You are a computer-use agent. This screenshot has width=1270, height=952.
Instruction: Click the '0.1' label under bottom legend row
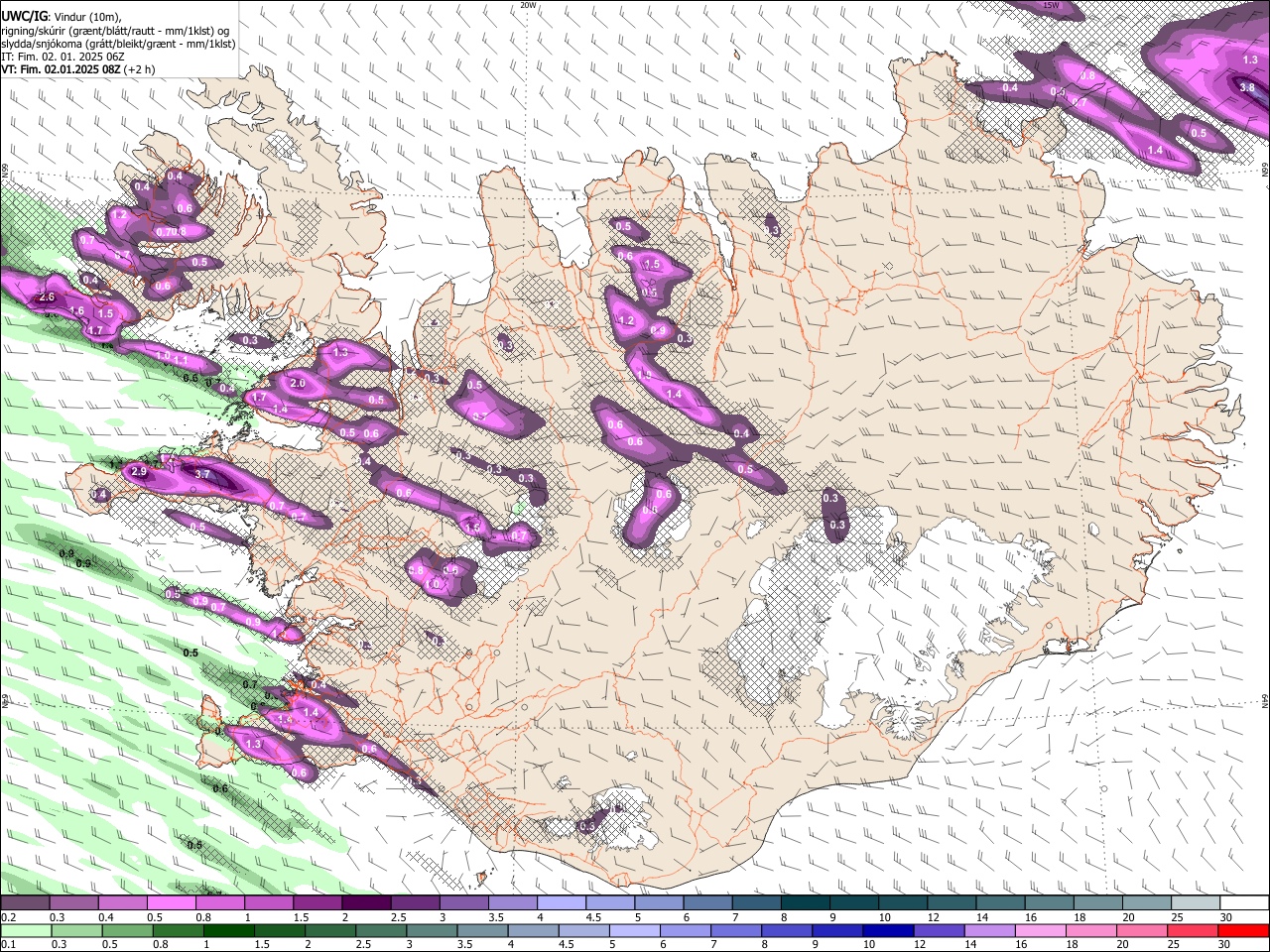pos(7,945)
